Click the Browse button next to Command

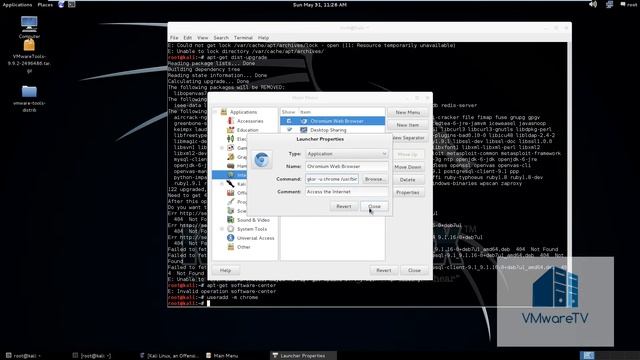(x=374, y=179)
